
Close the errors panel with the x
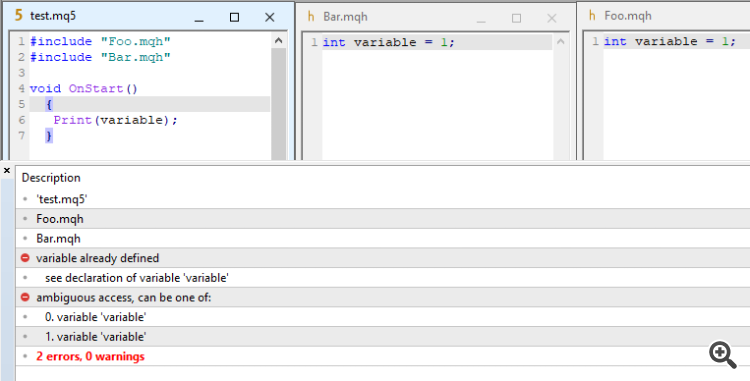(7, 170)
